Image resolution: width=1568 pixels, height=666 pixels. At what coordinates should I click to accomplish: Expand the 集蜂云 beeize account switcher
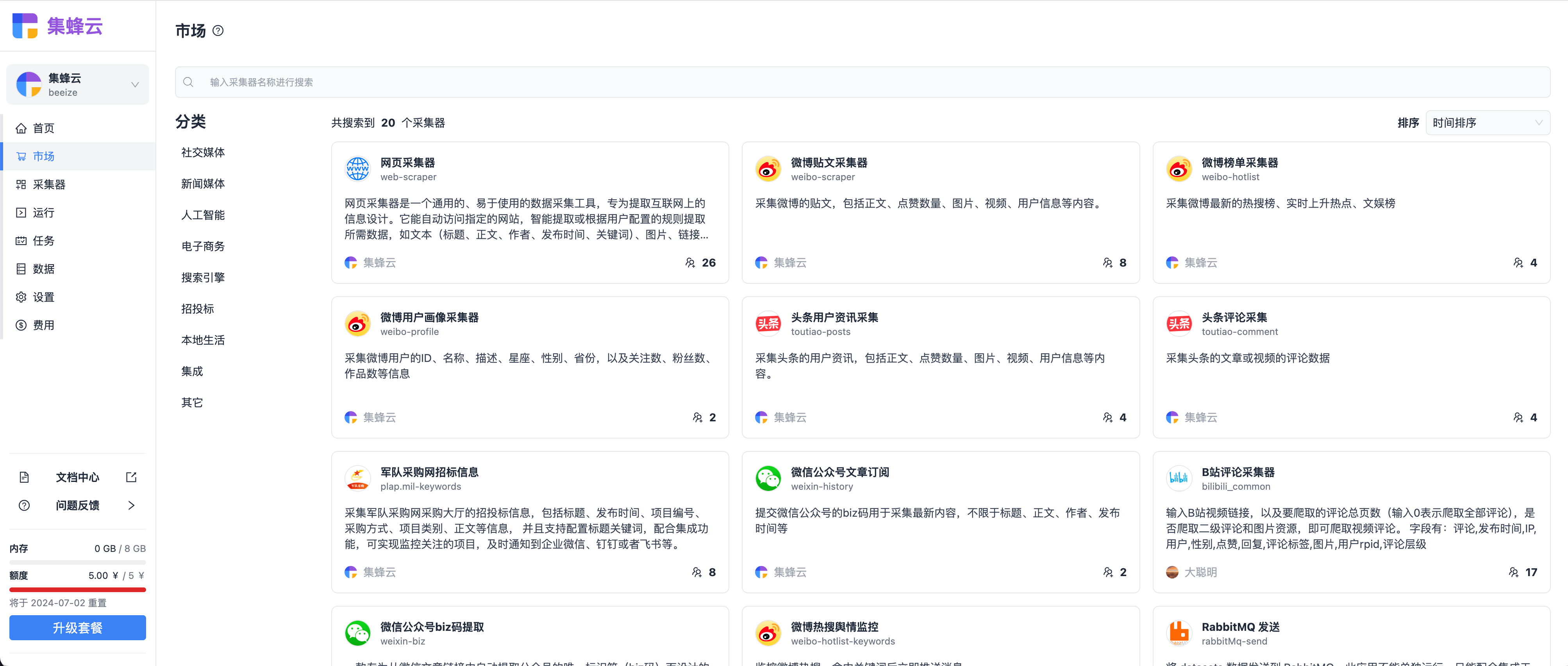pyautogui.click(x=77, y=85)
